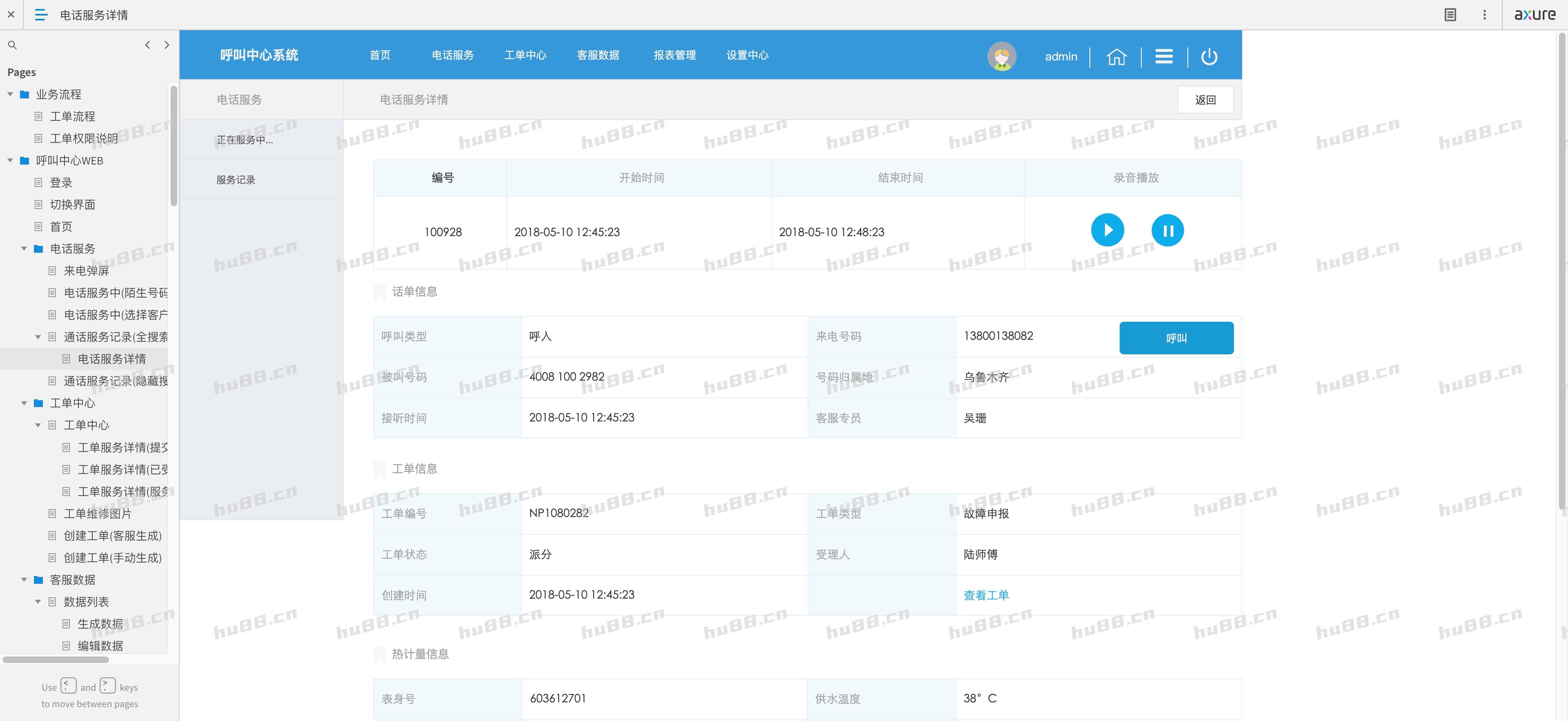Click the home icon in header
The width and height of the screenshot is (1568, 721).
coord(1116,57)
